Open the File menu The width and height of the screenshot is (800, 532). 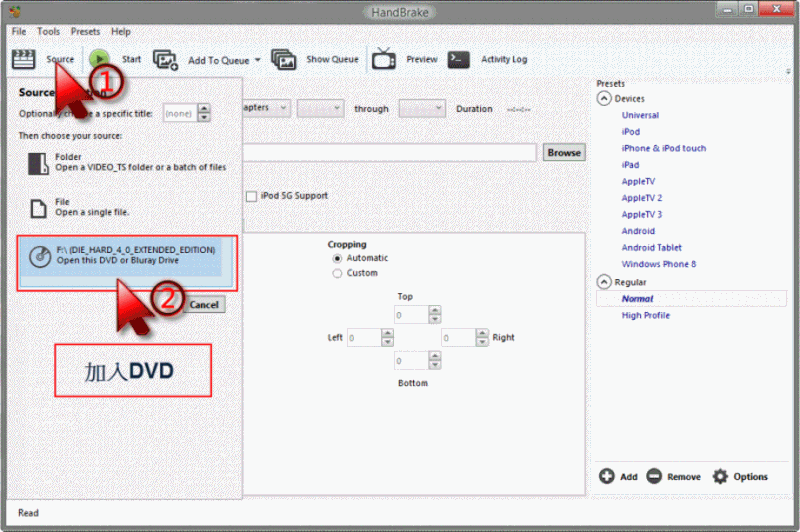(x=19, y=32)
